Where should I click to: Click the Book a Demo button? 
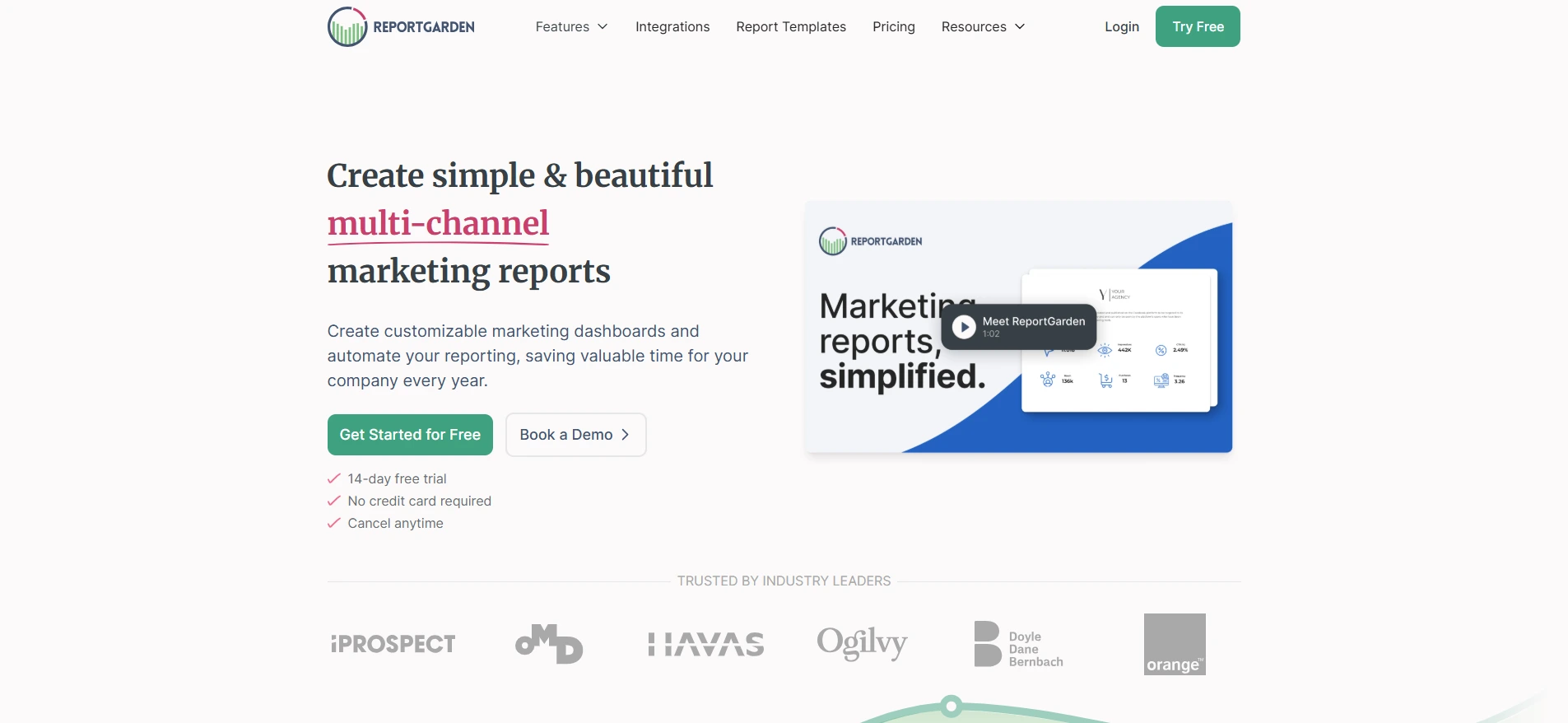[575, 434]
